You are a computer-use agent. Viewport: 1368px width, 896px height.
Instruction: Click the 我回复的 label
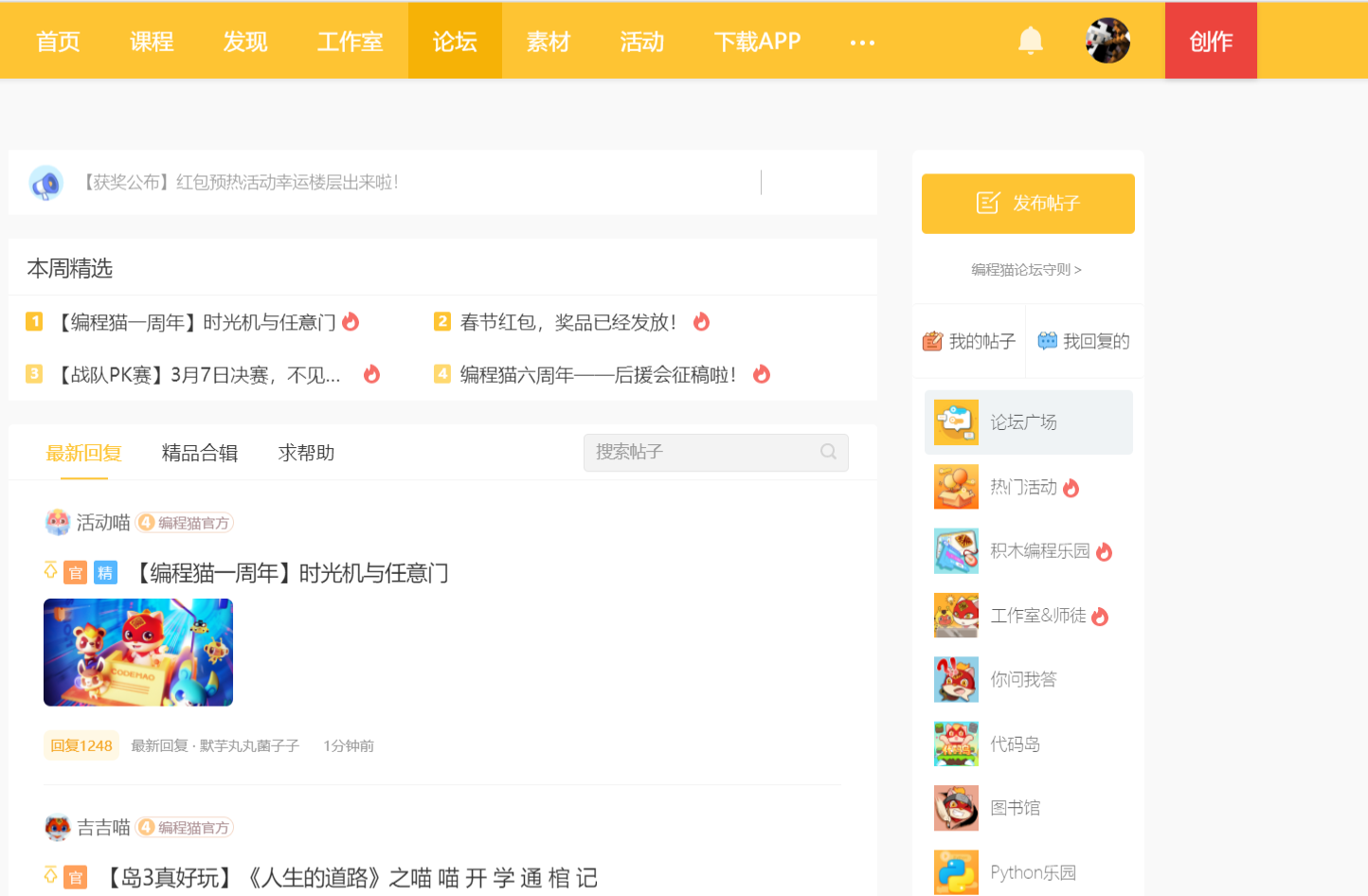point(1096,342)
